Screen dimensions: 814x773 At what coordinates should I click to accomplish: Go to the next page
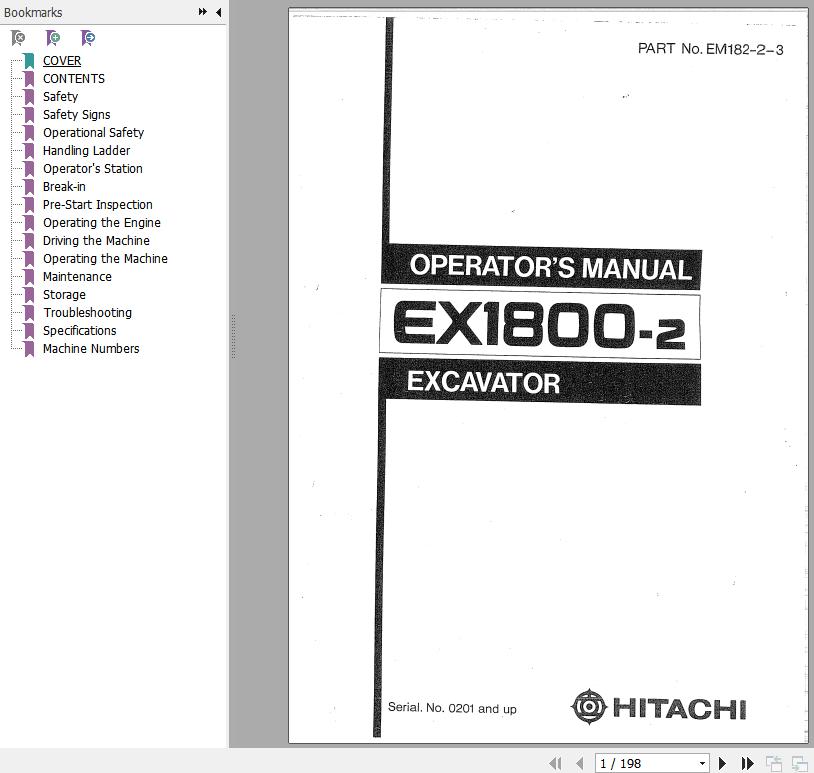(x=722, y=763)
